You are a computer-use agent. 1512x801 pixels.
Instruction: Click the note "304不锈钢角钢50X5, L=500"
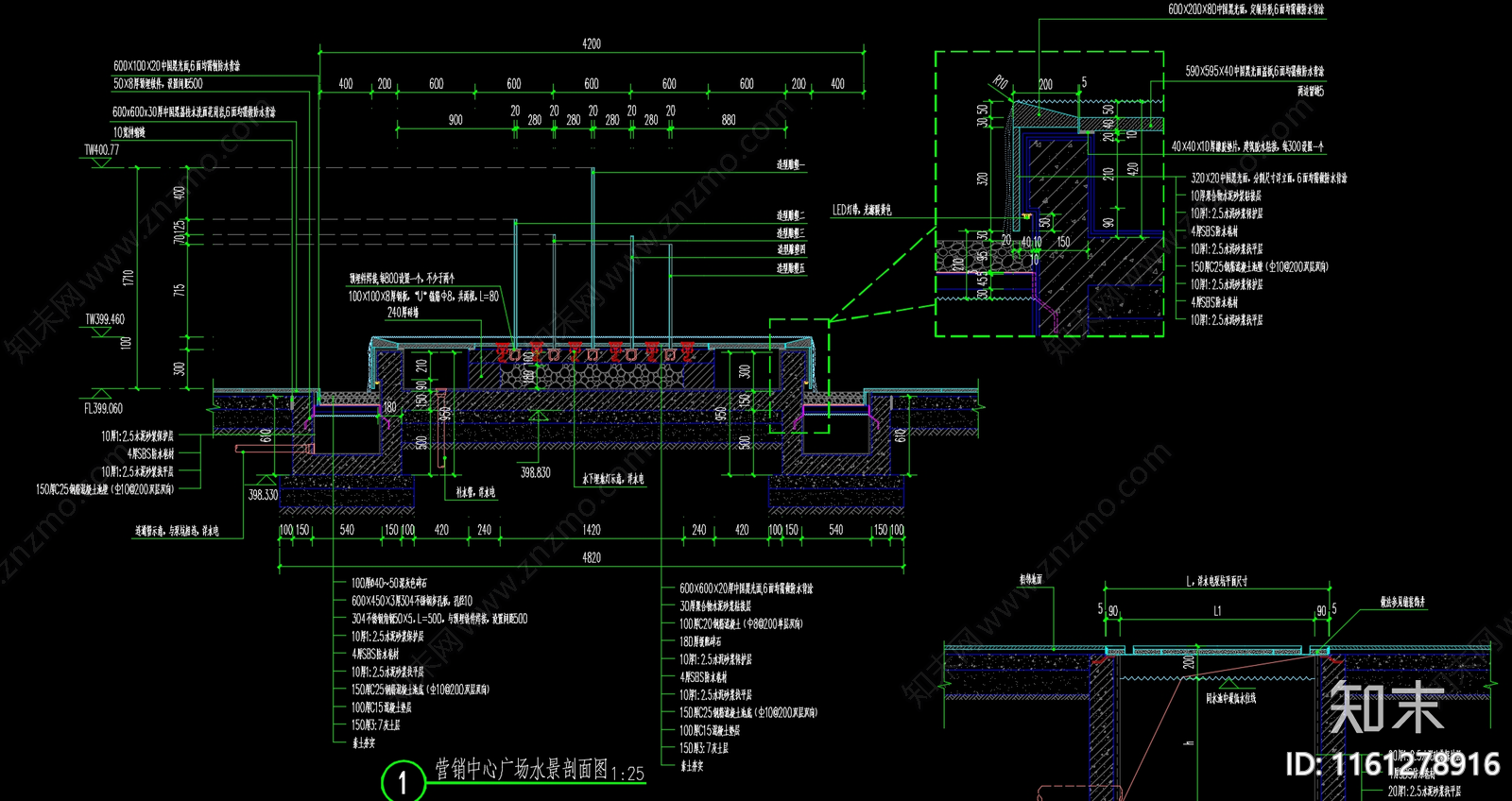click(x=439, y=619)
